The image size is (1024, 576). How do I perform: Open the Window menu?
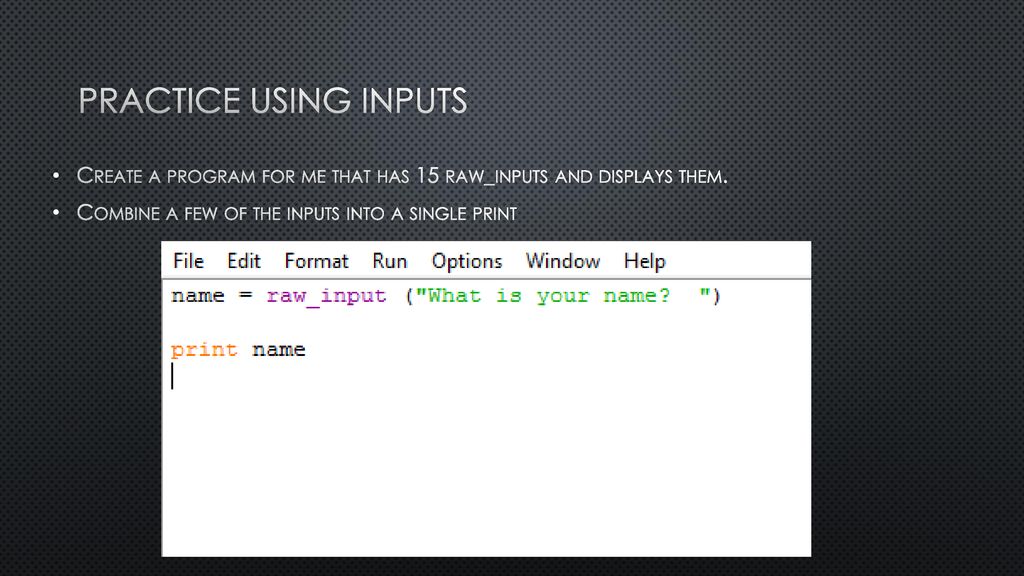(562, 261)
